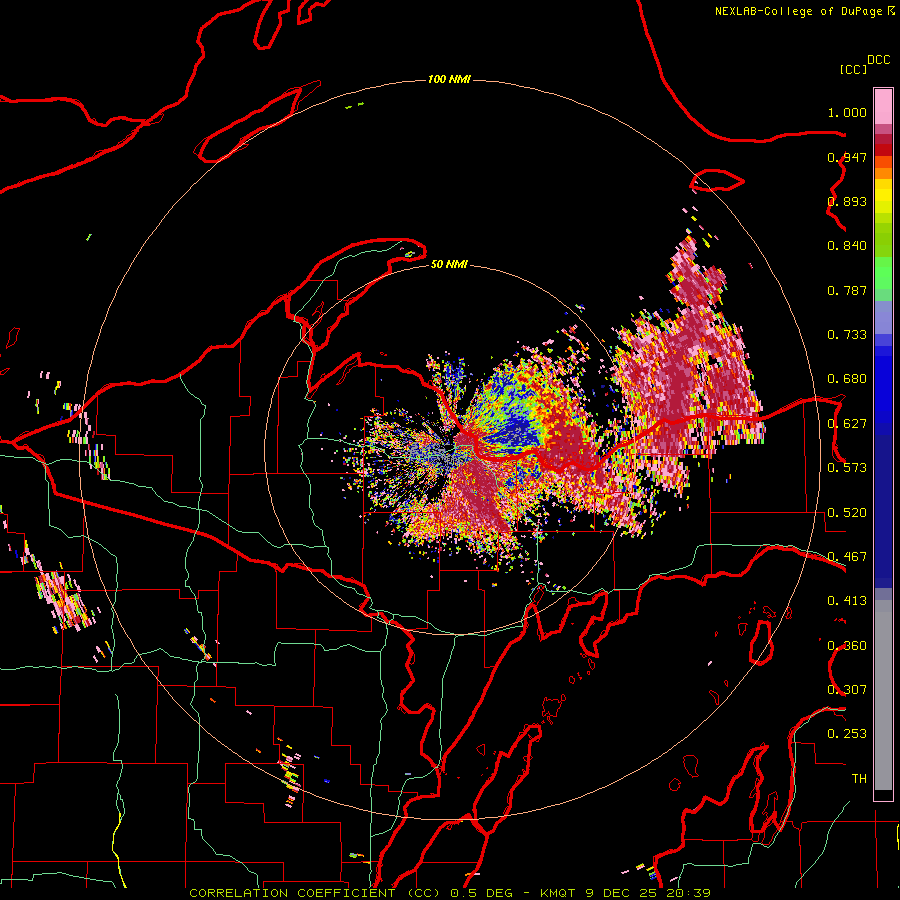
Task: Click the TH threshold label on legend
Action: (859, 779)
